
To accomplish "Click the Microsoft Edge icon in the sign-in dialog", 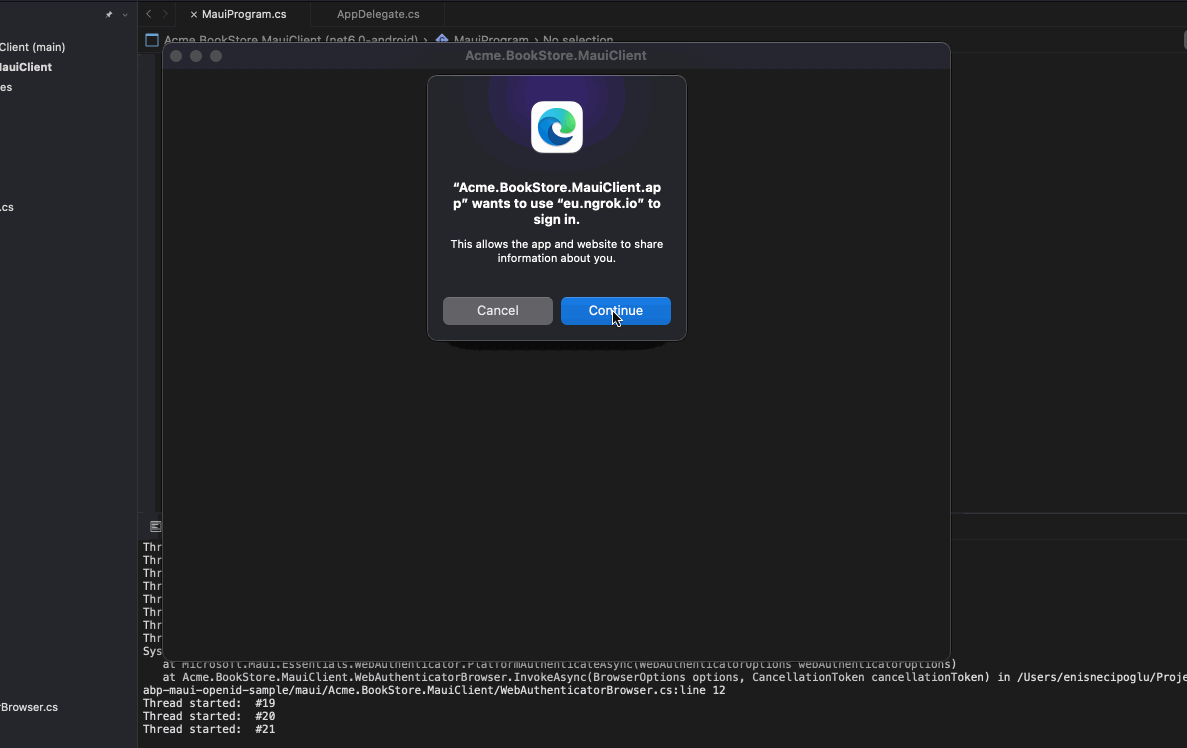I will 556,127.
